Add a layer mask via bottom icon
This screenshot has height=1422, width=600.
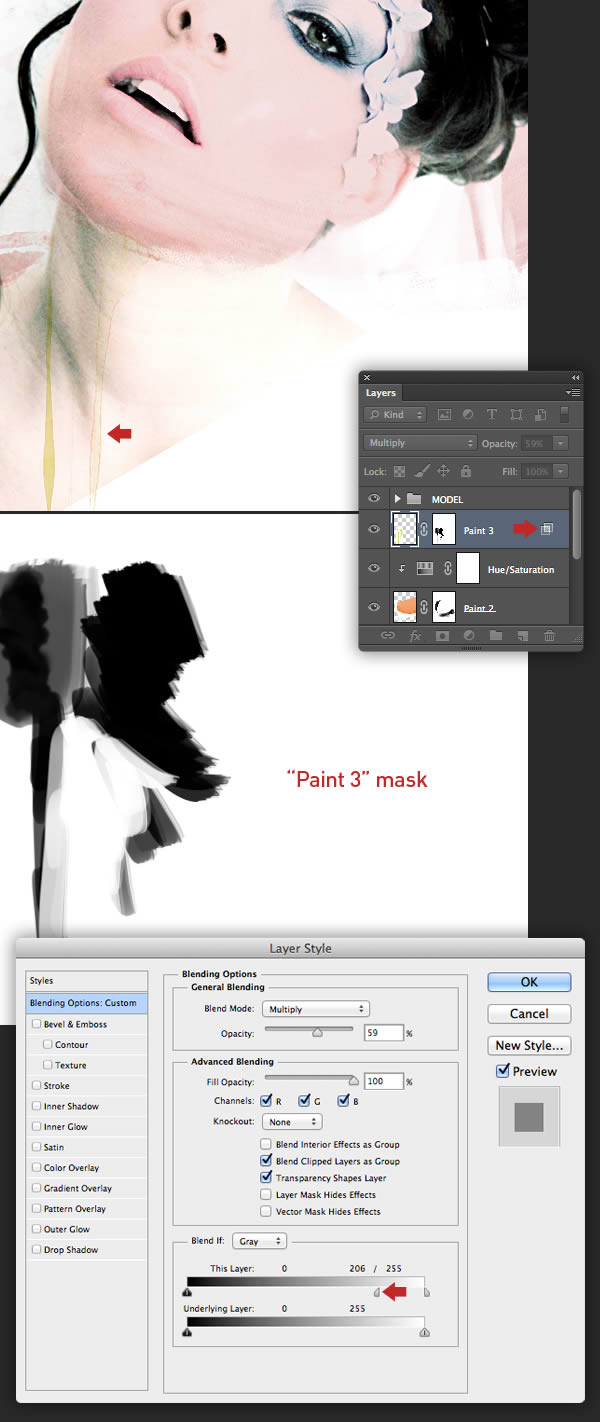click(x=442, y=635)
